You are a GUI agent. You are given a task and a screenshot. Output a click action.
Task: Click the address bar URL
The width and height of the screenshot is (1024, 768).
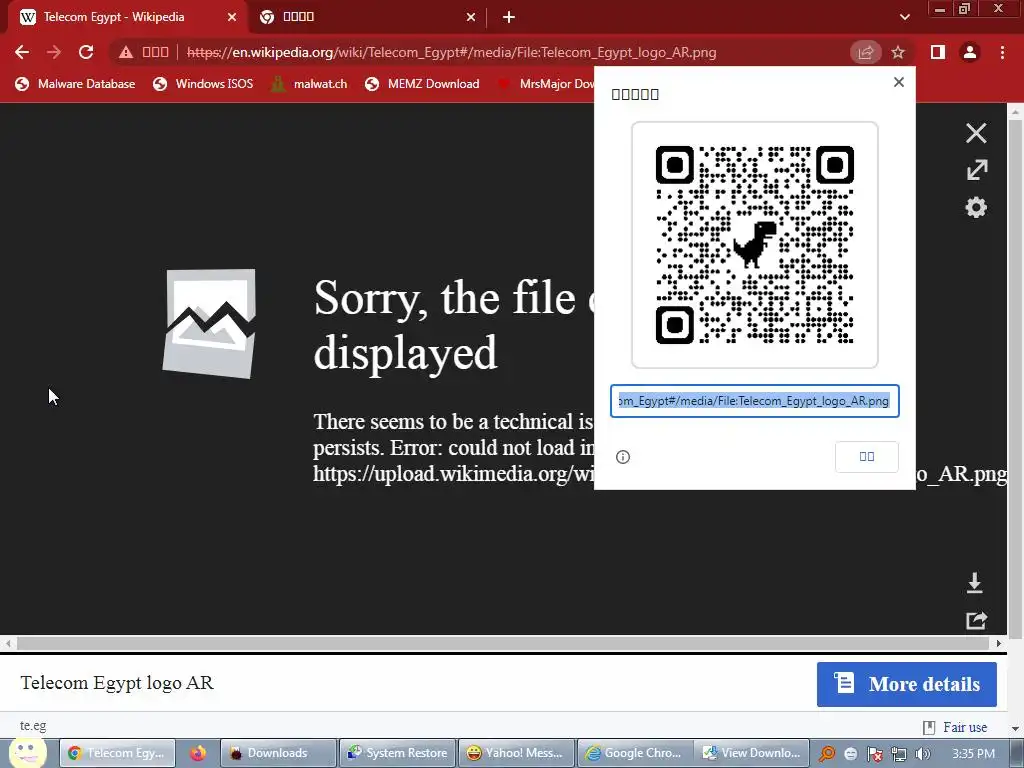coord(451,52)
